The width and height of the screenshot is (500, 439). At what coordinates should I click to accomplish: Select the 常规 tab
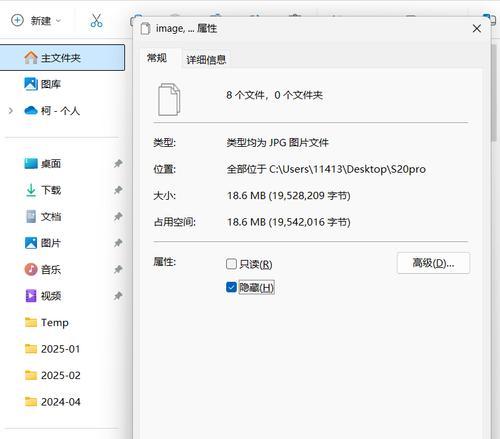coord(157,58)
